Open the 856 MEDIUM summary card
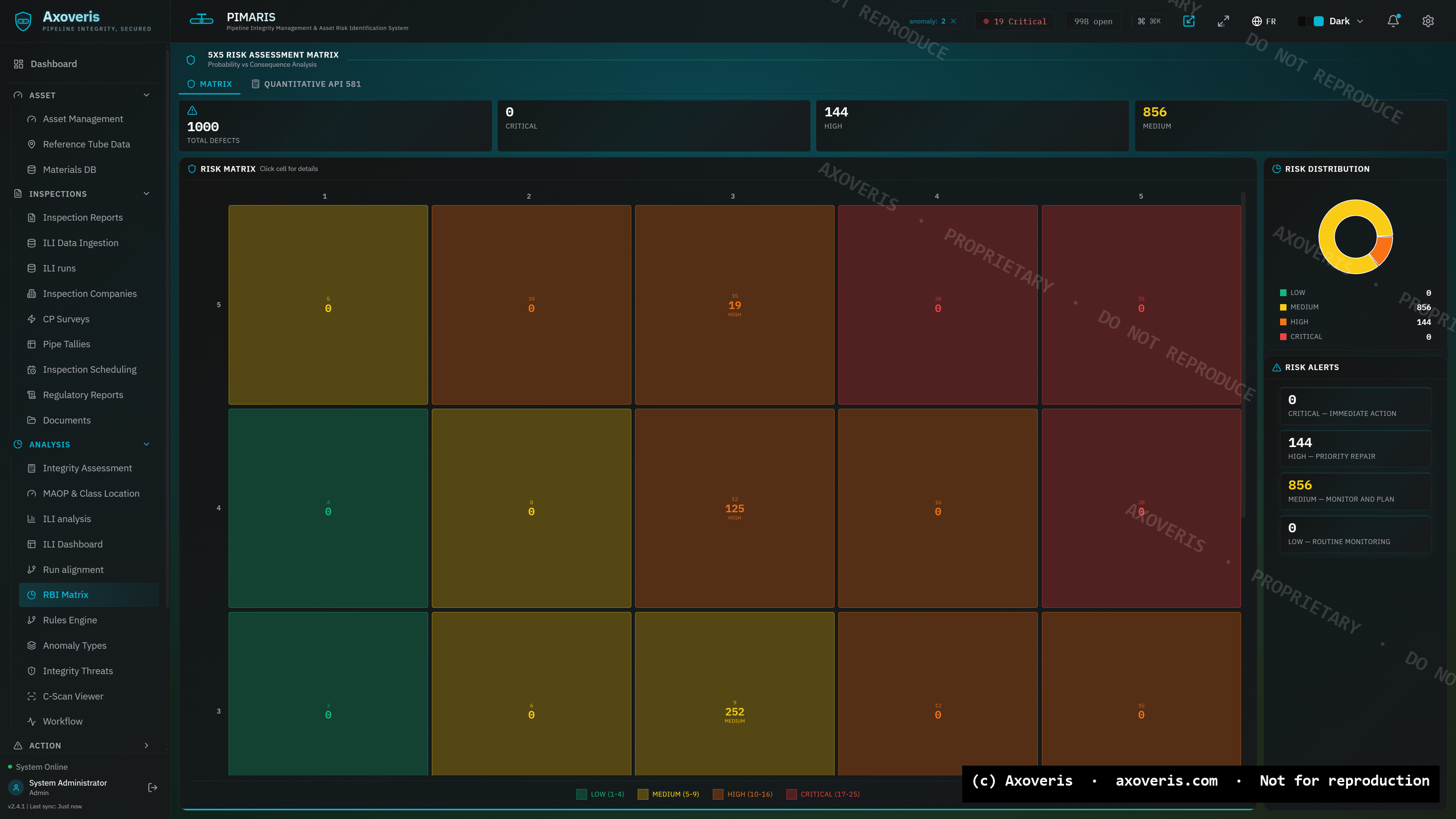This screenshot has width=1456, height=819. (x=1290, y=126)
